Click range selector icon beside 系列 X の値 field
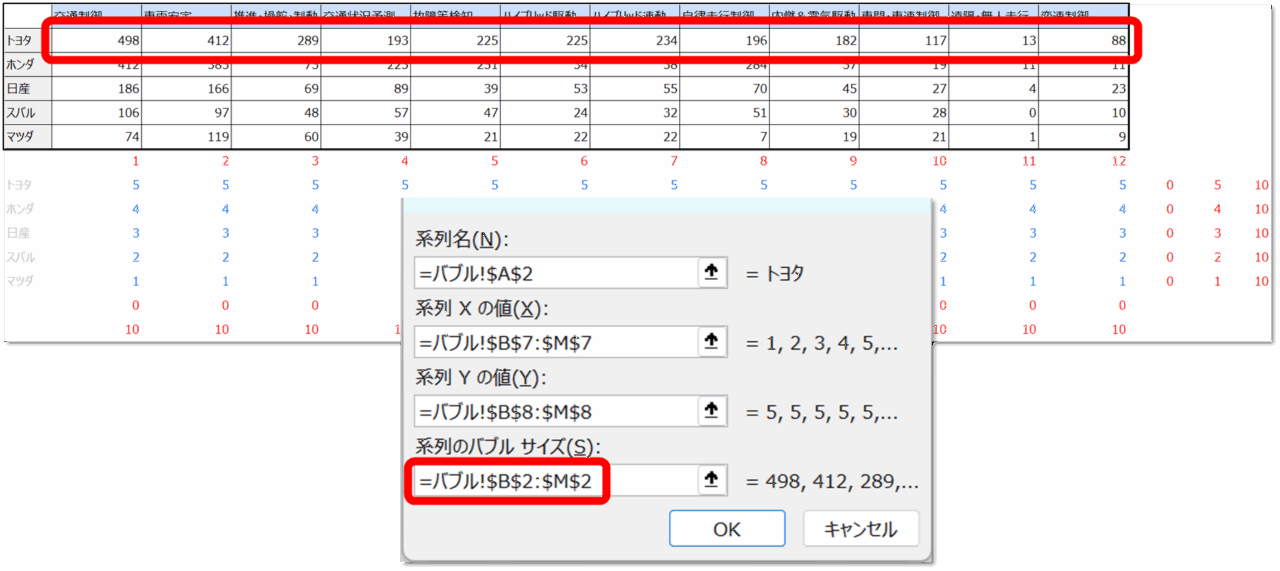1280x571 pixels. 711,342
